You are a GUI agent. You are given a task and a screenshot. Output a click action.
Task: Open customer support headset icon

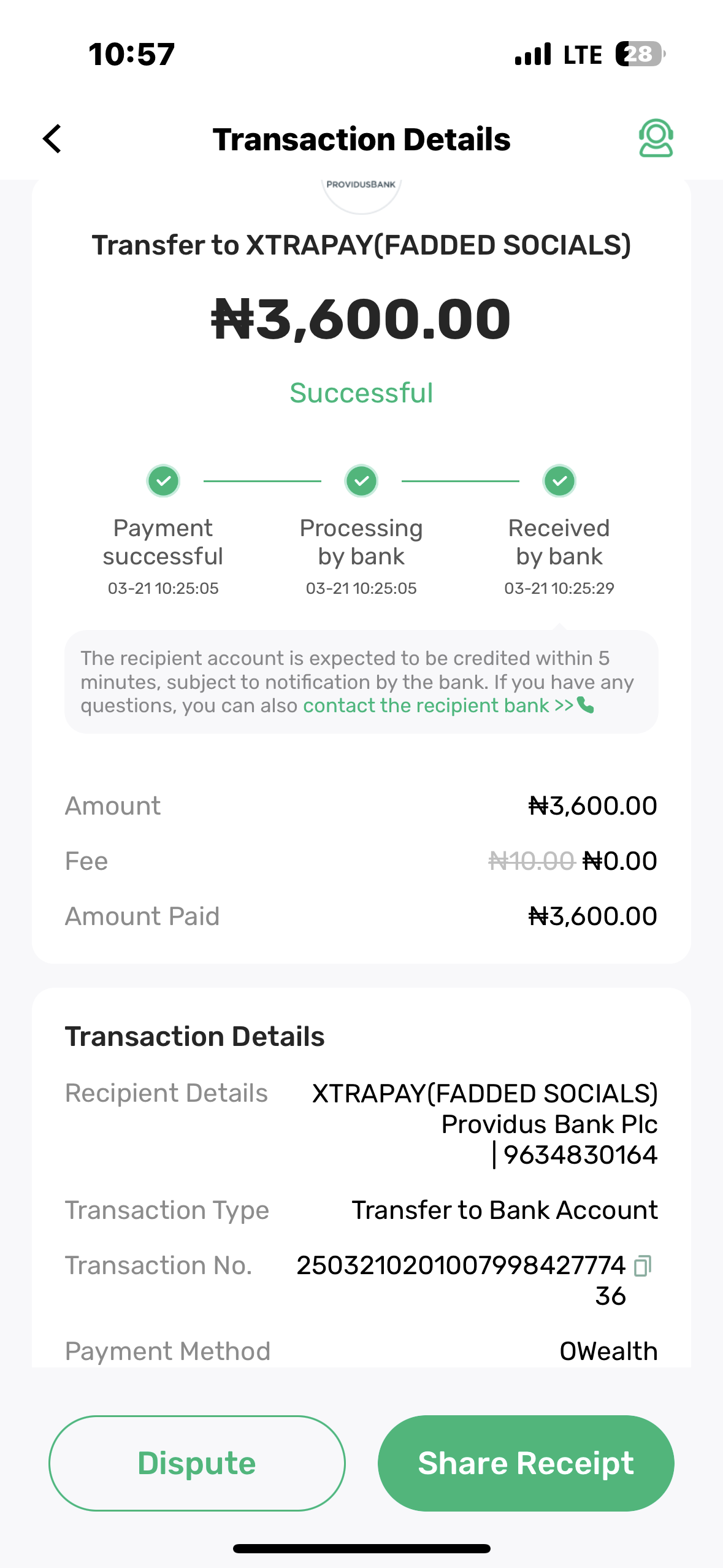coord(656,138)
